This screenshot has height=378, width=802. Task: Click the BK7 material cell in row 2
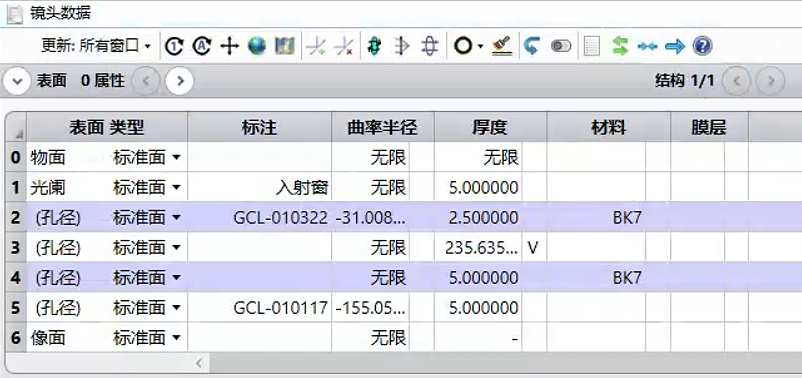[x=596, y=218]
